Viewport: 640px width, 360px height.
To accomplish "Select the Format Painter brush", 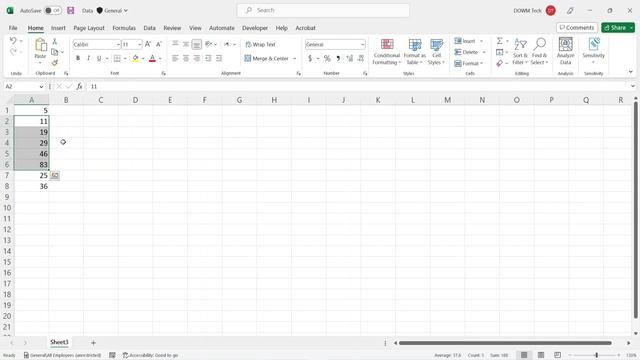I will pos(55,62).
